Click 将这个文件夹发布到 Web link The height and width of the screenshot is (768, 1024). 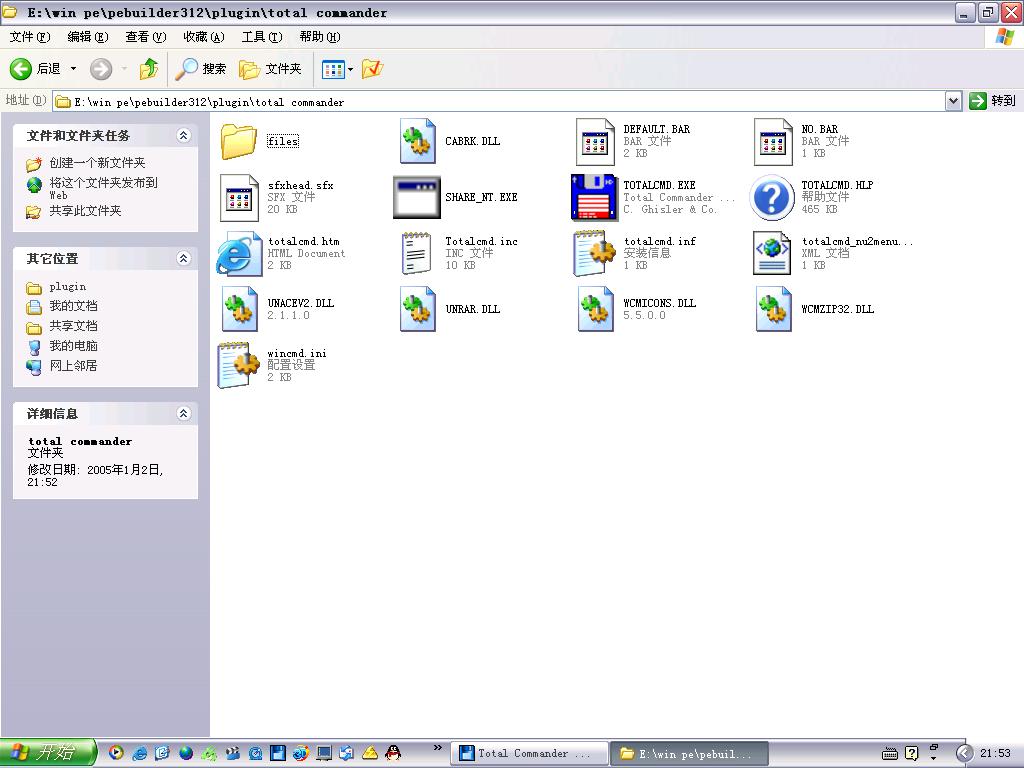[x=103, y=188]
